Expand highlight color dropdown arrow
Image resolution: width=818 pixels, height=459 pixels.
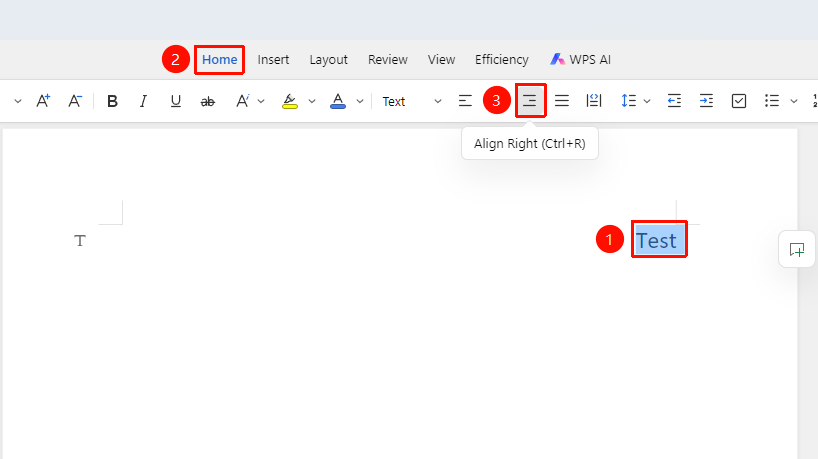point(312,101)
